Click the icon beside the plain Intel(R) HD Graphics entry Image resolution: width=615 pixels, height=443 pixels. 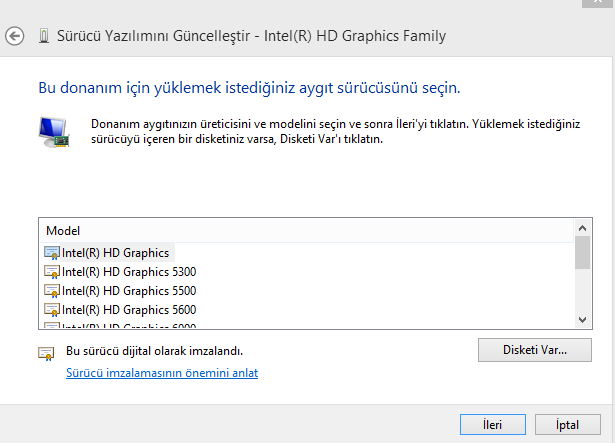52,253
